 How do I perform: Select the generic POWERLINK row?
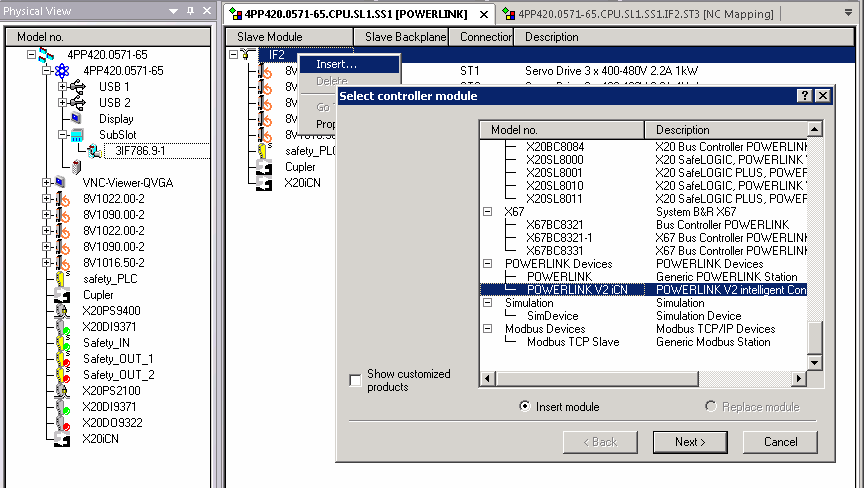643,277
